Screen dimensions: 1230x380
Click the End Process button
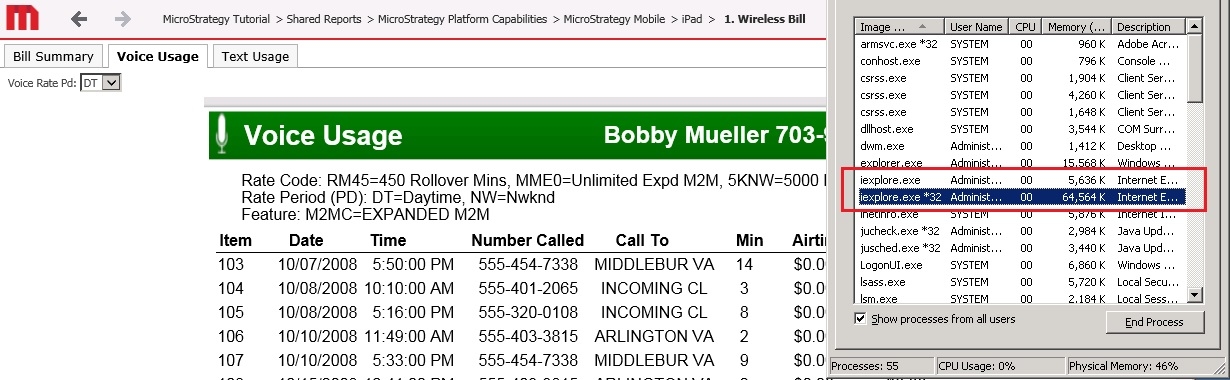(x=1154, y=322)
